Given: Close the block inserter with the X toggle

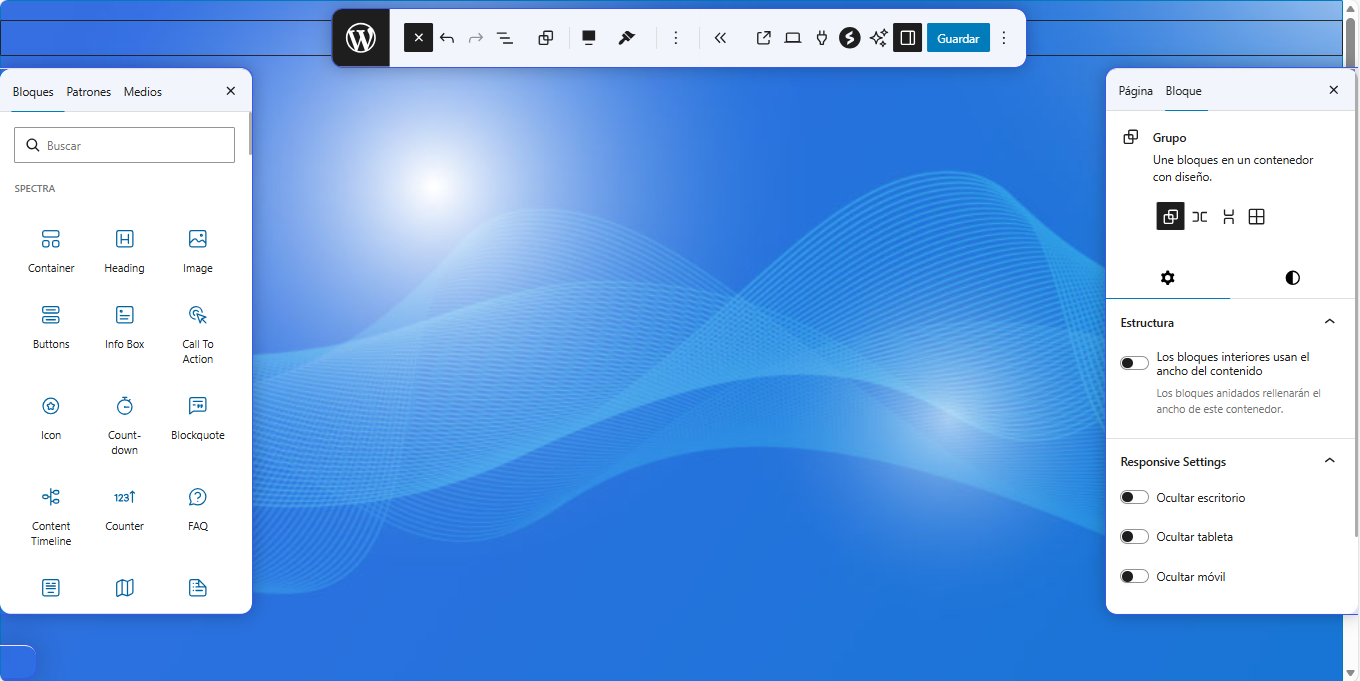Looking at the screenshot, I should 418,38.
